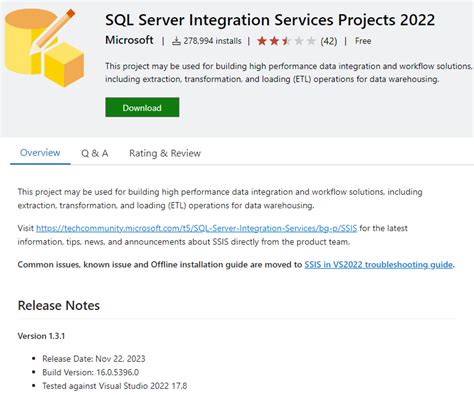This screenshot has height=395, width=474.
Task: Click the Build Version: 16.0.5396.0 line
Action: click(x=91, y=372)
